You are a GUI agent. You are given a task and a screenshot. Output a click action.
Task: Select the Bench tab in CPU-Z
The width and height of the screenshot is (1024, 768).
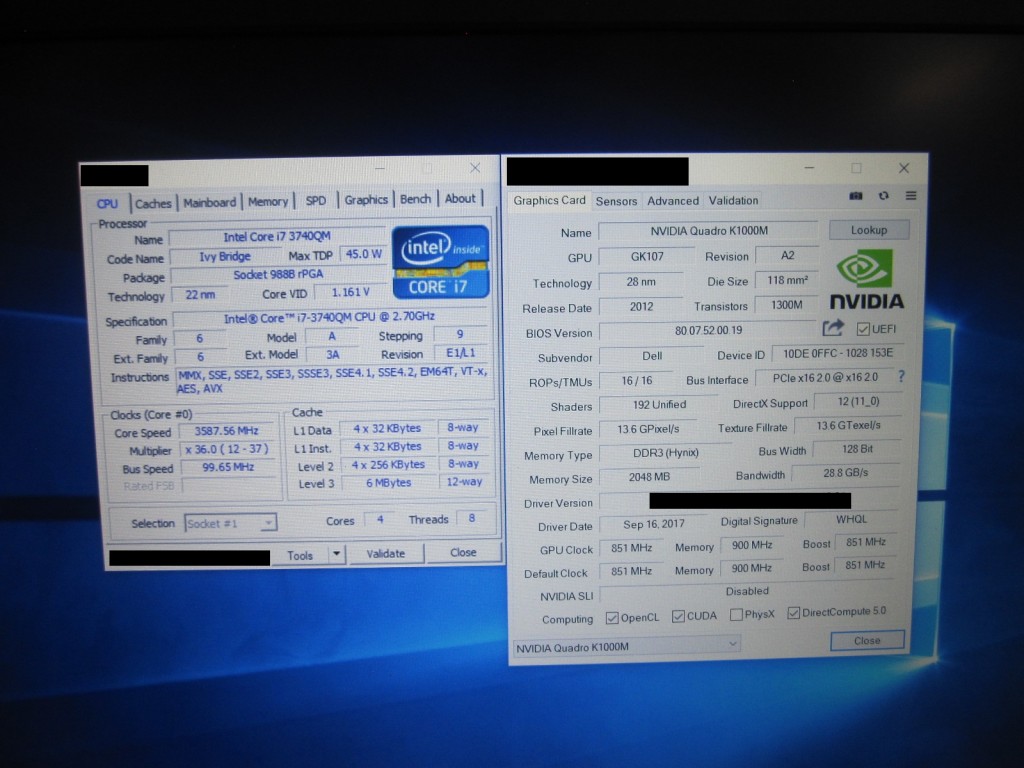tap(415, 199)
